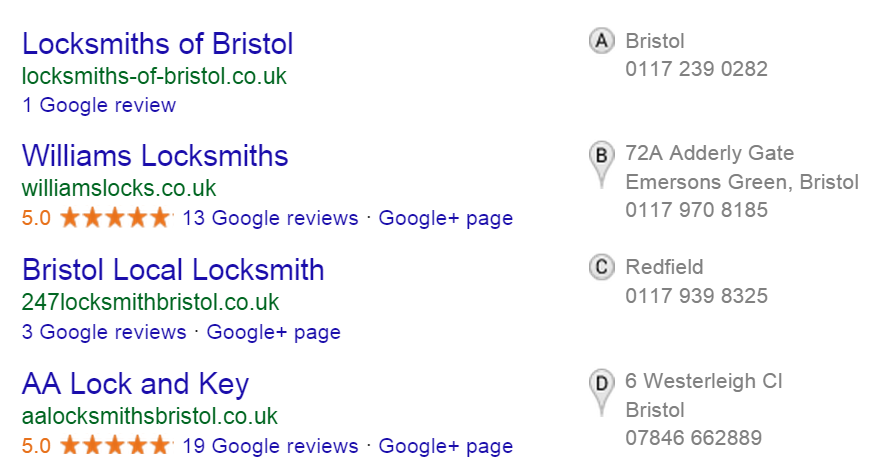869x472 pixels.
Task: Click map marker A for Bristol
Action: tap(601, 41)
